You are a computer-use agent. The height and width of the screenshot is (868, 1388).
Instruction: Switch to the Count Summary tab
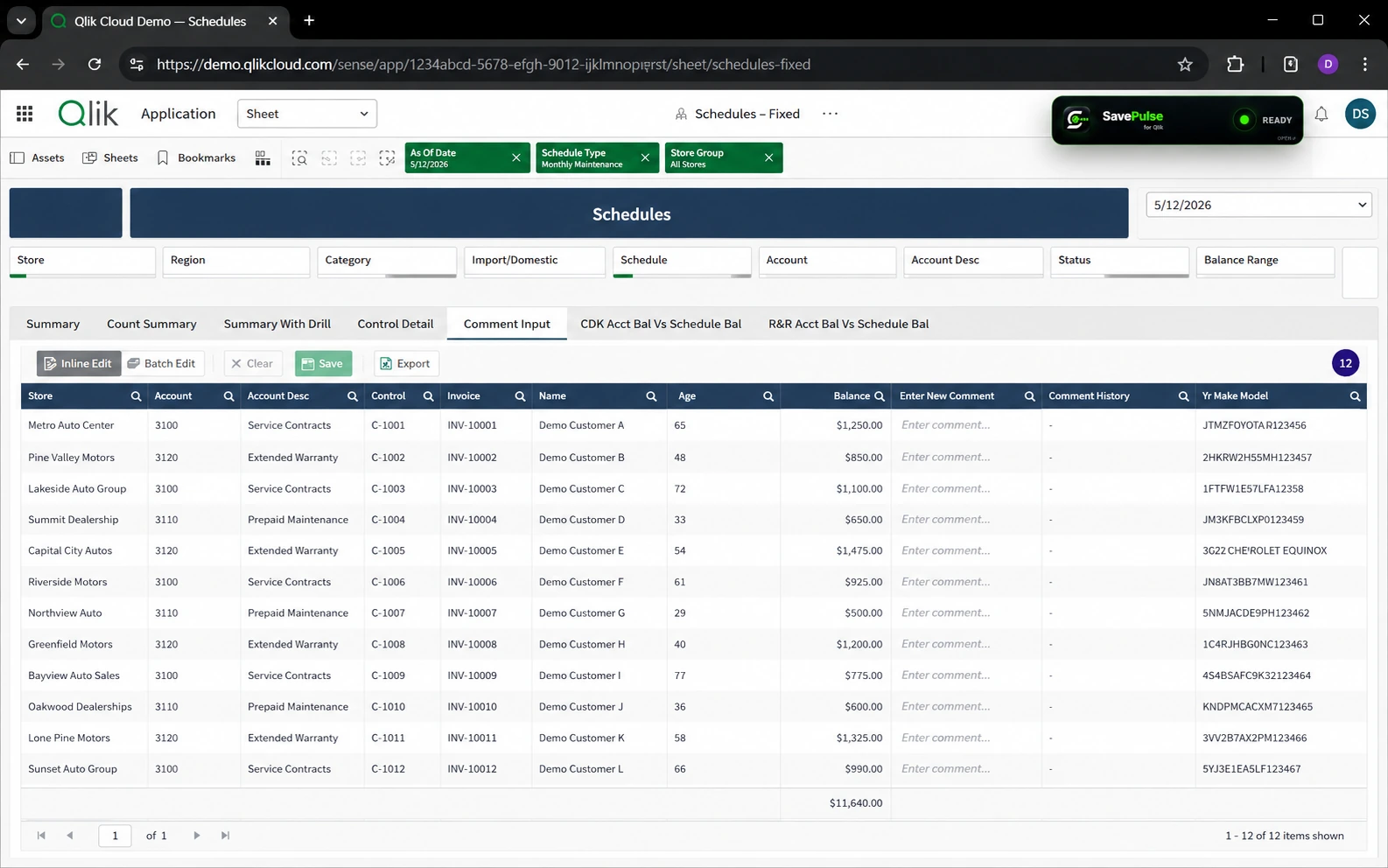[x=151, y=325]
